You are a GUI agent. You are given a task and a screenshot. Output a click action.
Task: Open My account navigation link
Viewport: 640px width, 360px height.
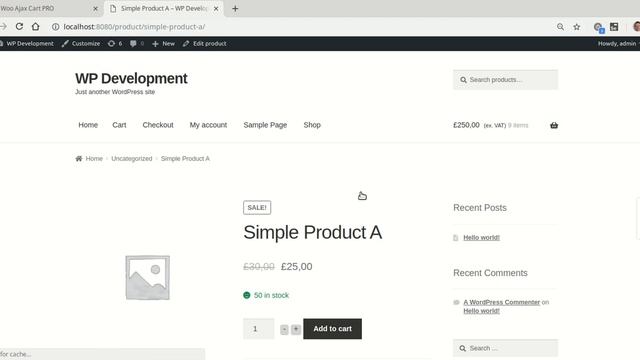208,125
